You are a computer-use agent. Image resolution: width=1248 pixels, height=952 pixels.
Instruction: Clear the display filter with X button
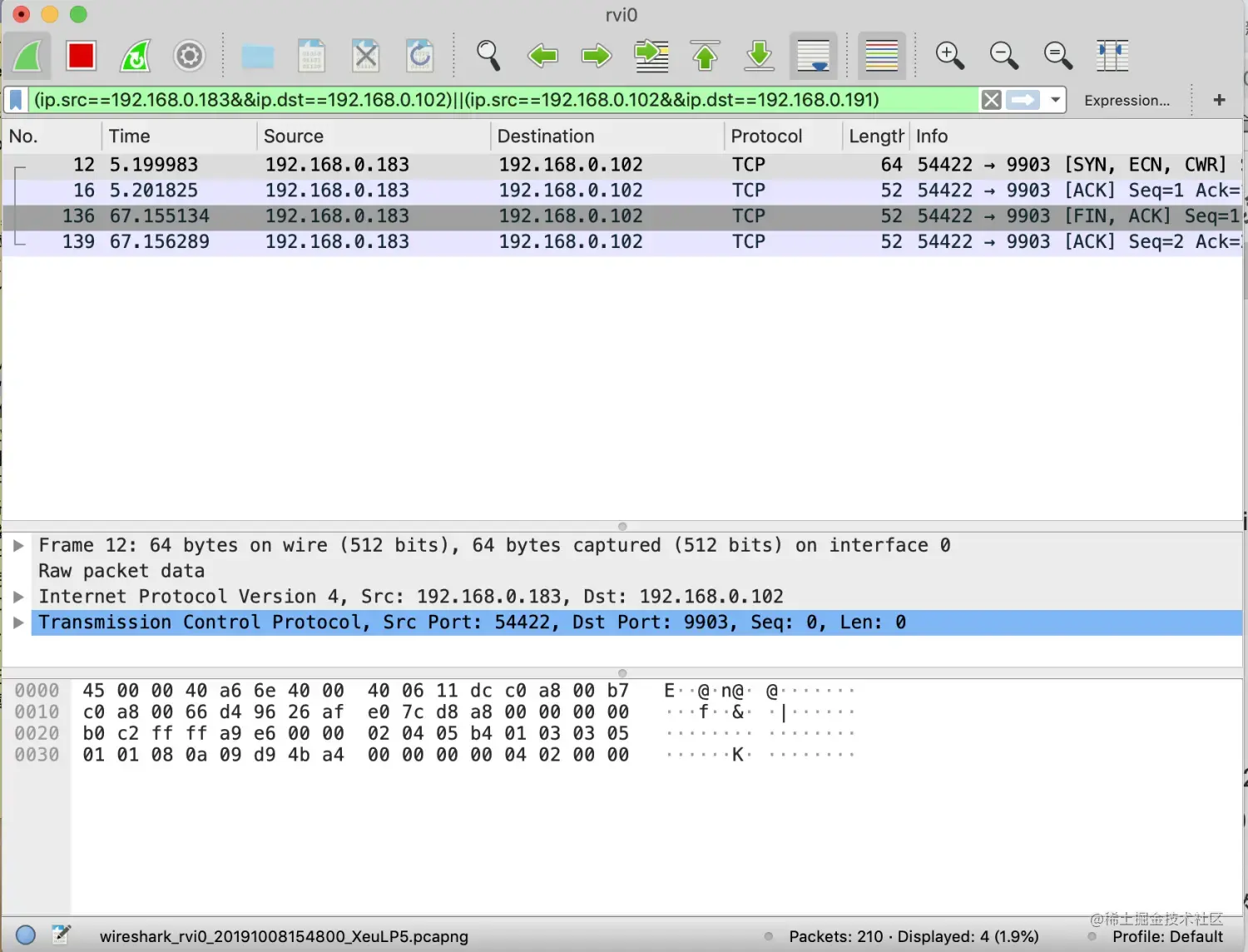[991, 100]
